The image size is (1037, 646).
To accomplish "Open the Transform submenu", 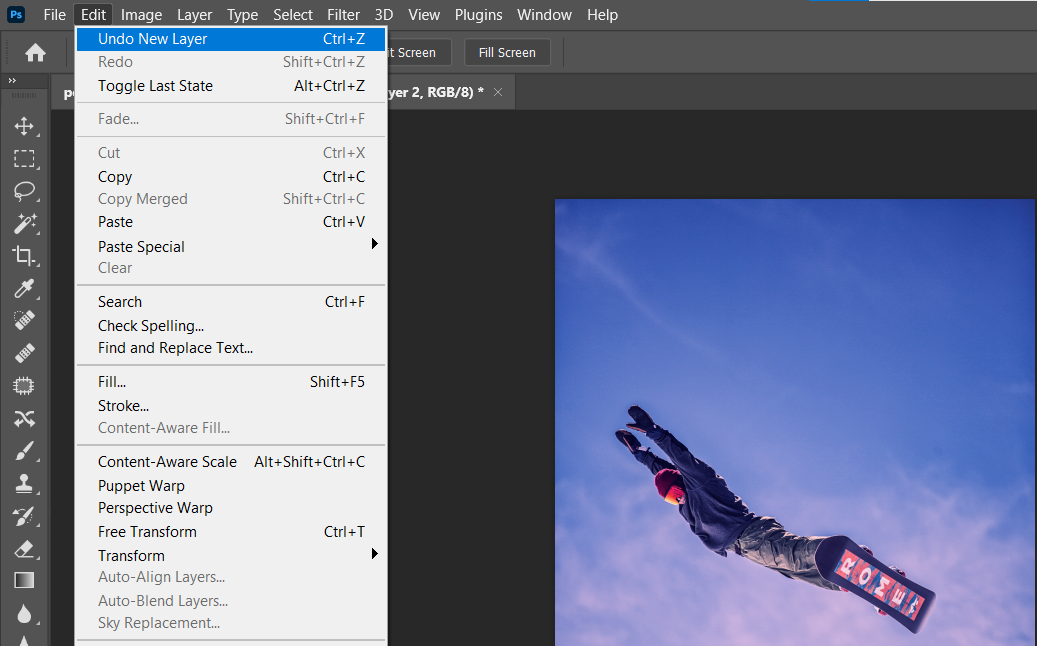I will click(x=131, y=555).
